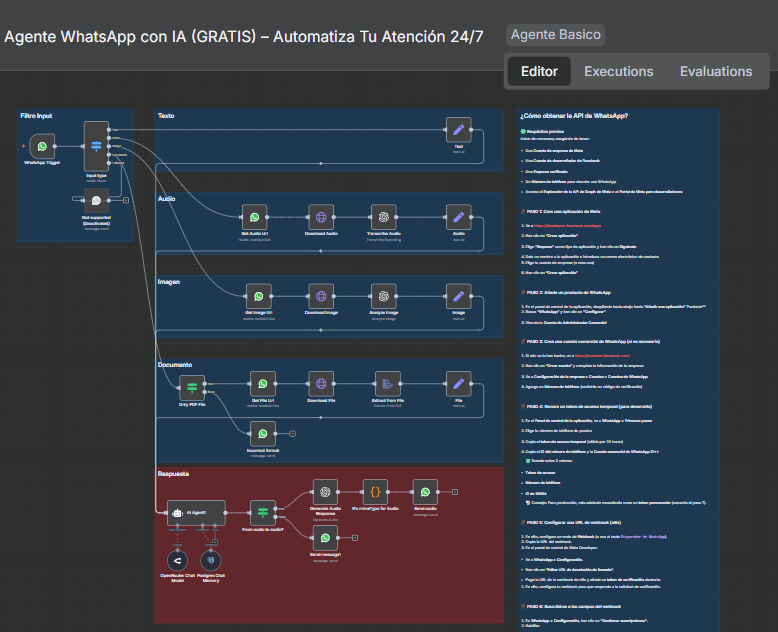Open the Evaluations tab
This screenshot has height=632, width=778.
(x=716, y=71)
